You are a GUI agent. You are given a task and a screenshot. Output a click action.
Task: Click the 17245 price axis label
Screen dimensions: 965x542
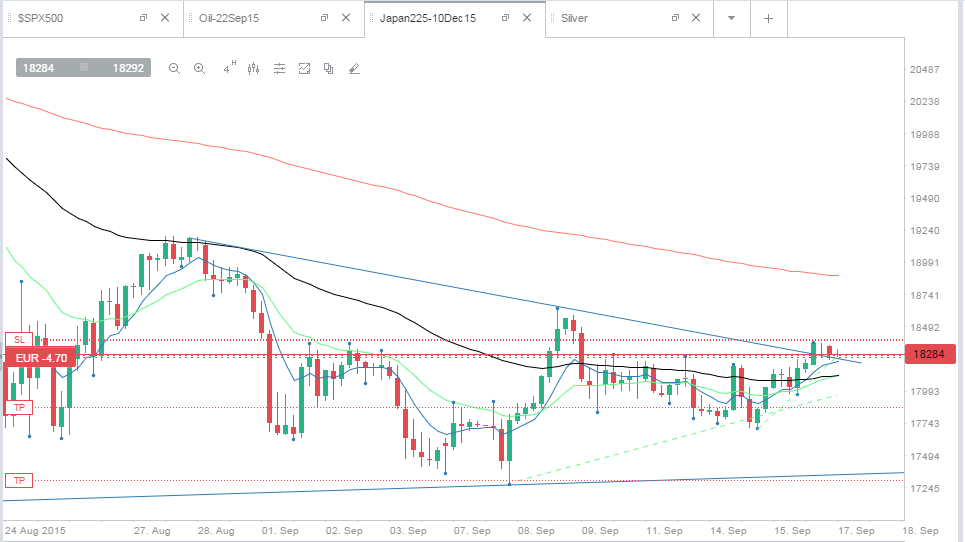pos(924,488)
